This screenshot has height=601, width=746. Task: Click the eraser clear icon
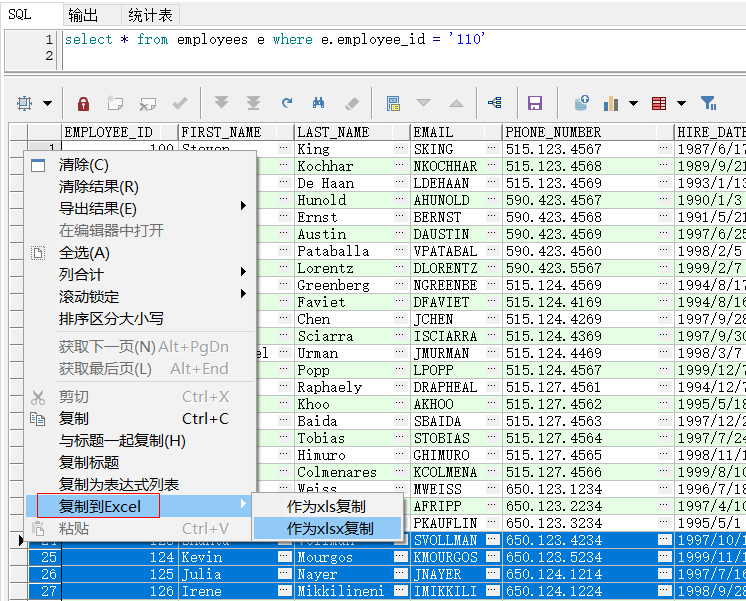tap(352, 103)
